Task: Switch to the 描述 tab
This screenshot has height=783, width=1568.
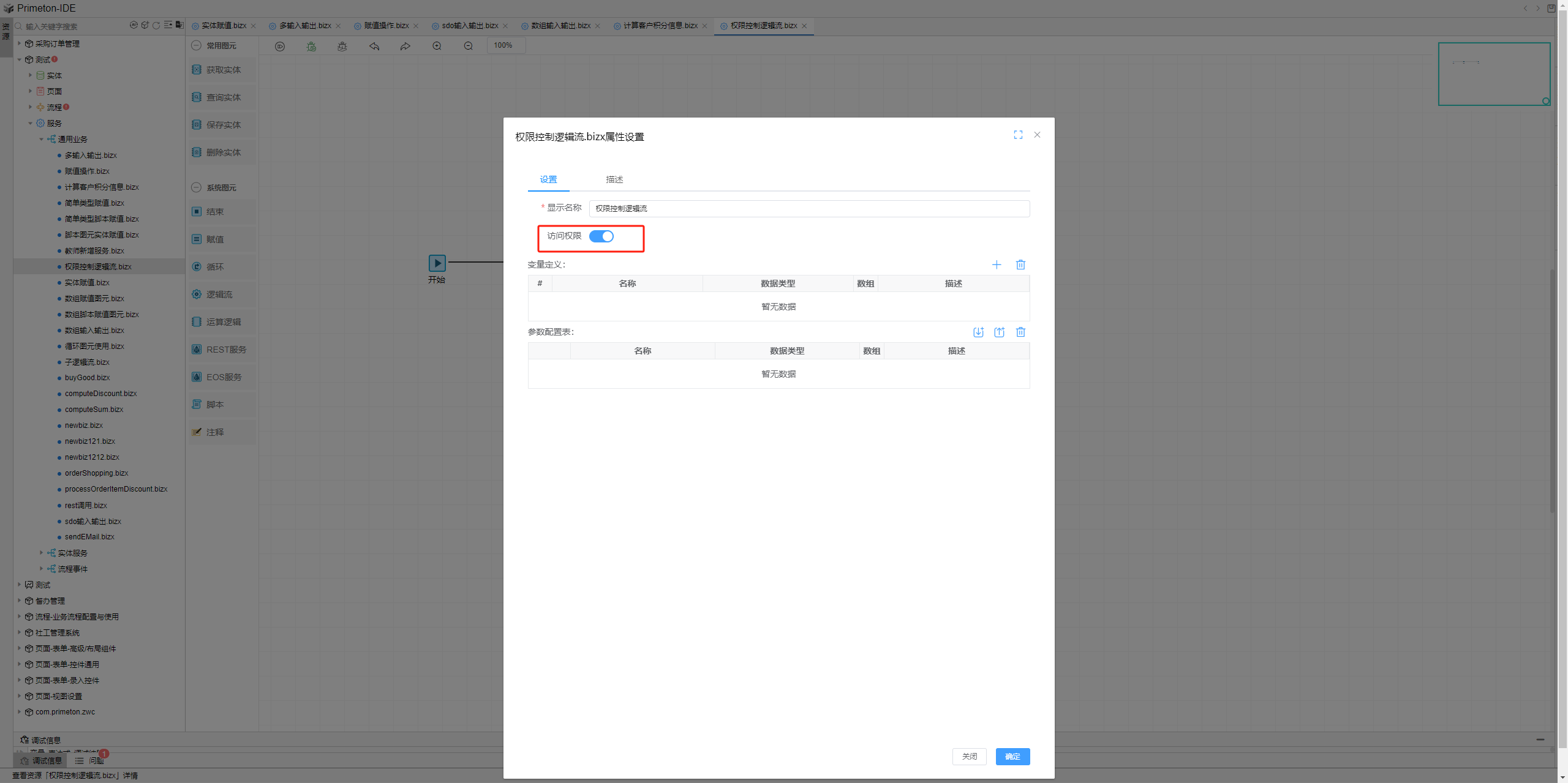Action: pyautogui.click(x=614, y=179)
